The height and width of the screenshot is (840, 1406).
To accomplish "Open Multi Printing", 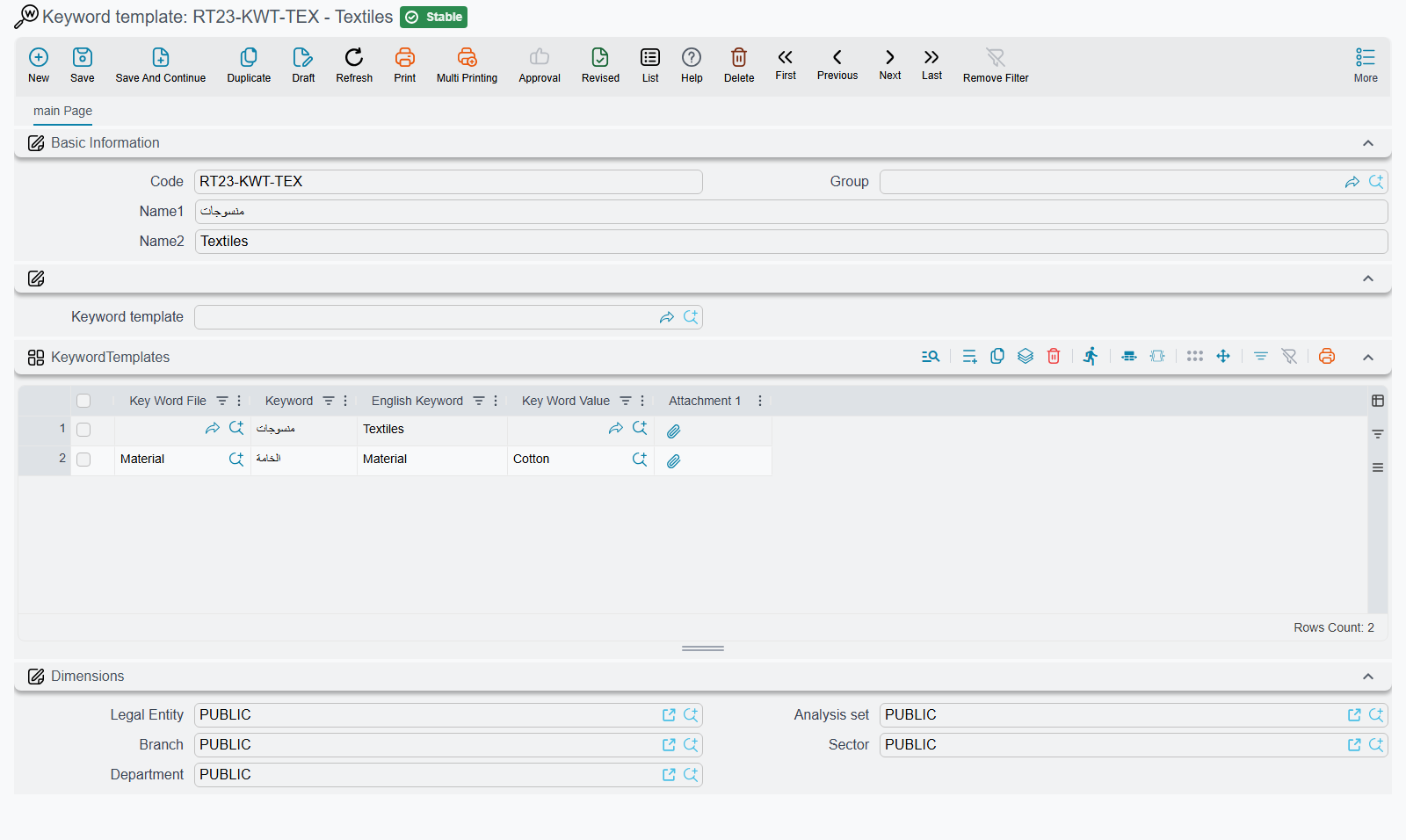I will (467, 65).
